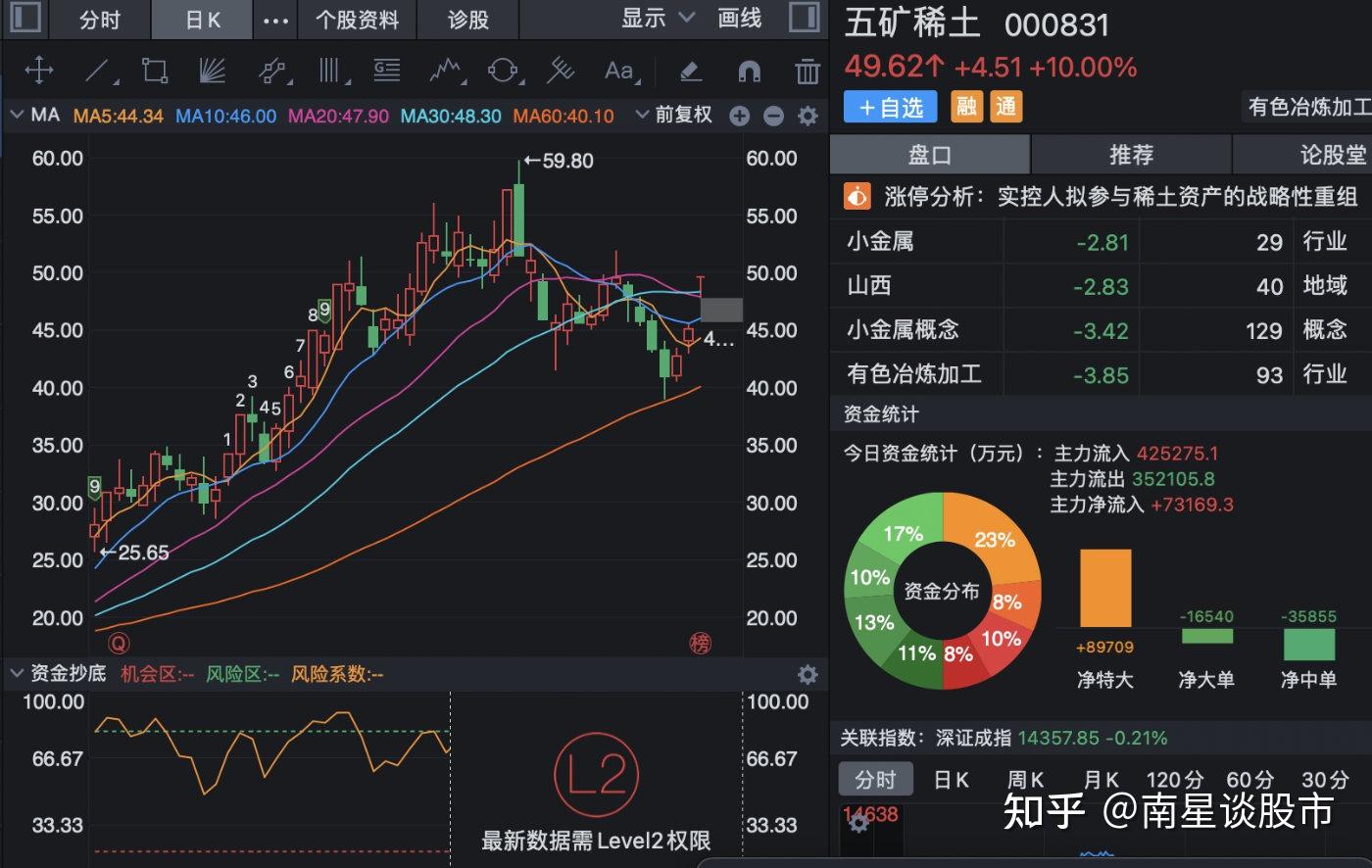The image size is (1372, 868).
Task: Select the move crosshair tool
Action: click(x=38, y=71)
